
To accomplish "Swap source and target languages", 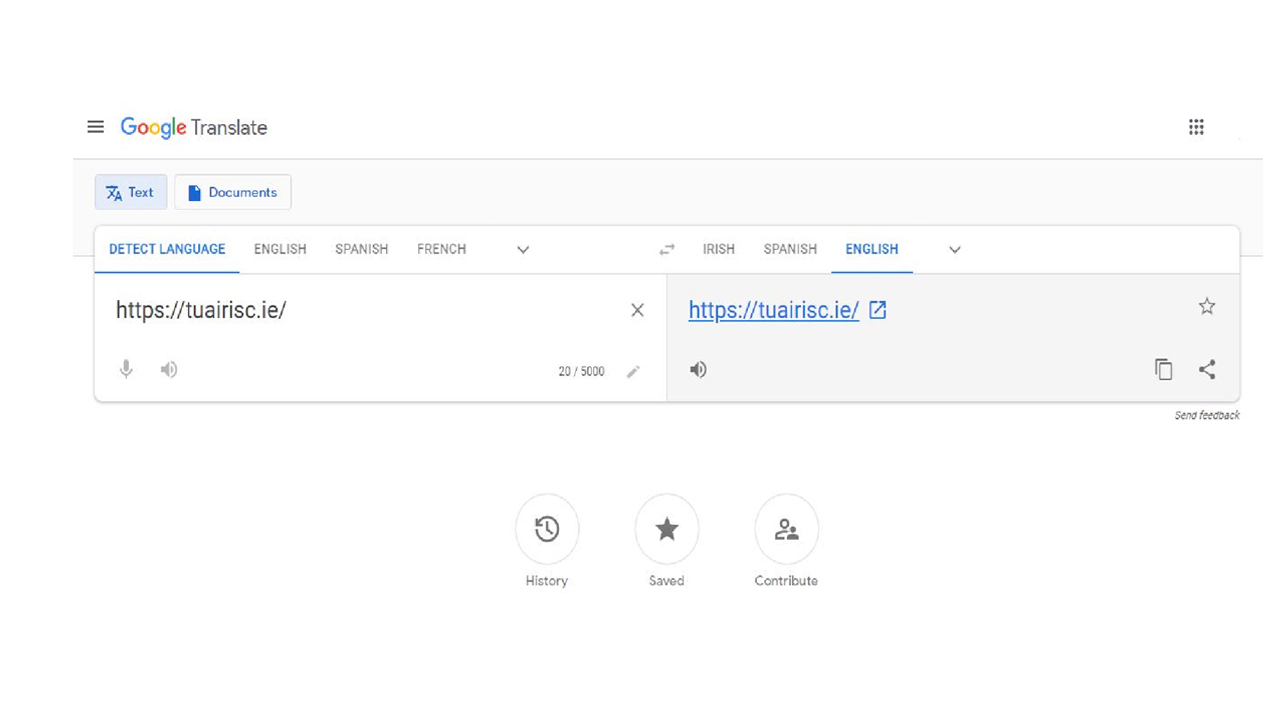I will [x=667, y=249].
